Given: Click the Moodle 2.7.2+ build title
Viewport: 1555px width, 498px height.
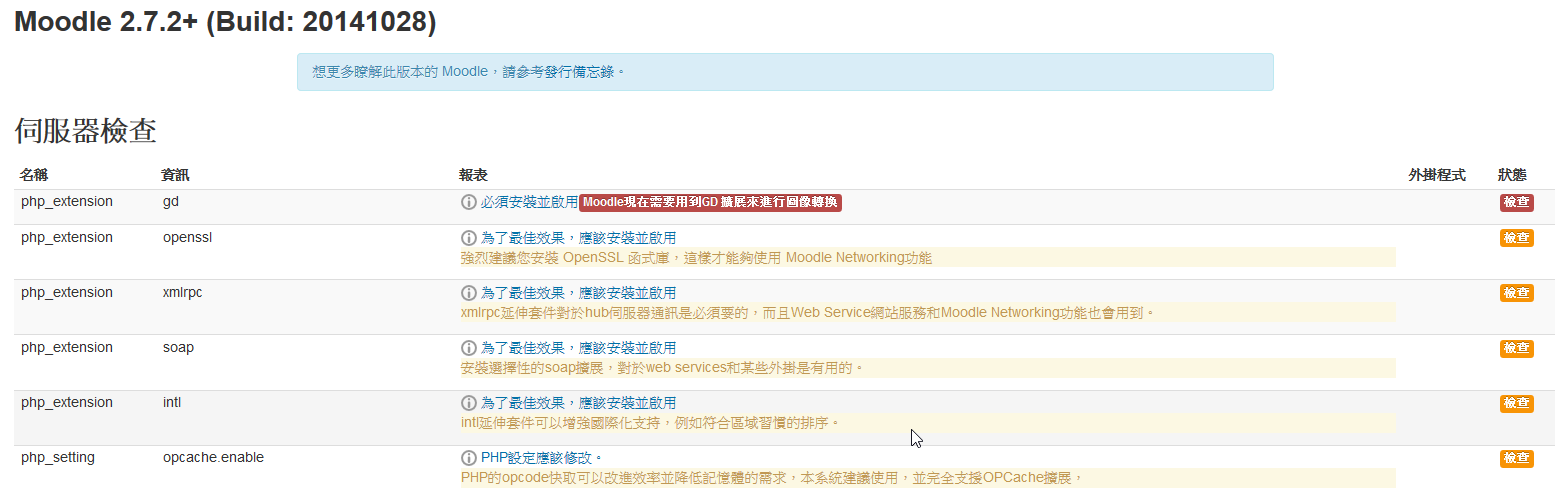Looking at the screenshot, I should coord(225,22).
